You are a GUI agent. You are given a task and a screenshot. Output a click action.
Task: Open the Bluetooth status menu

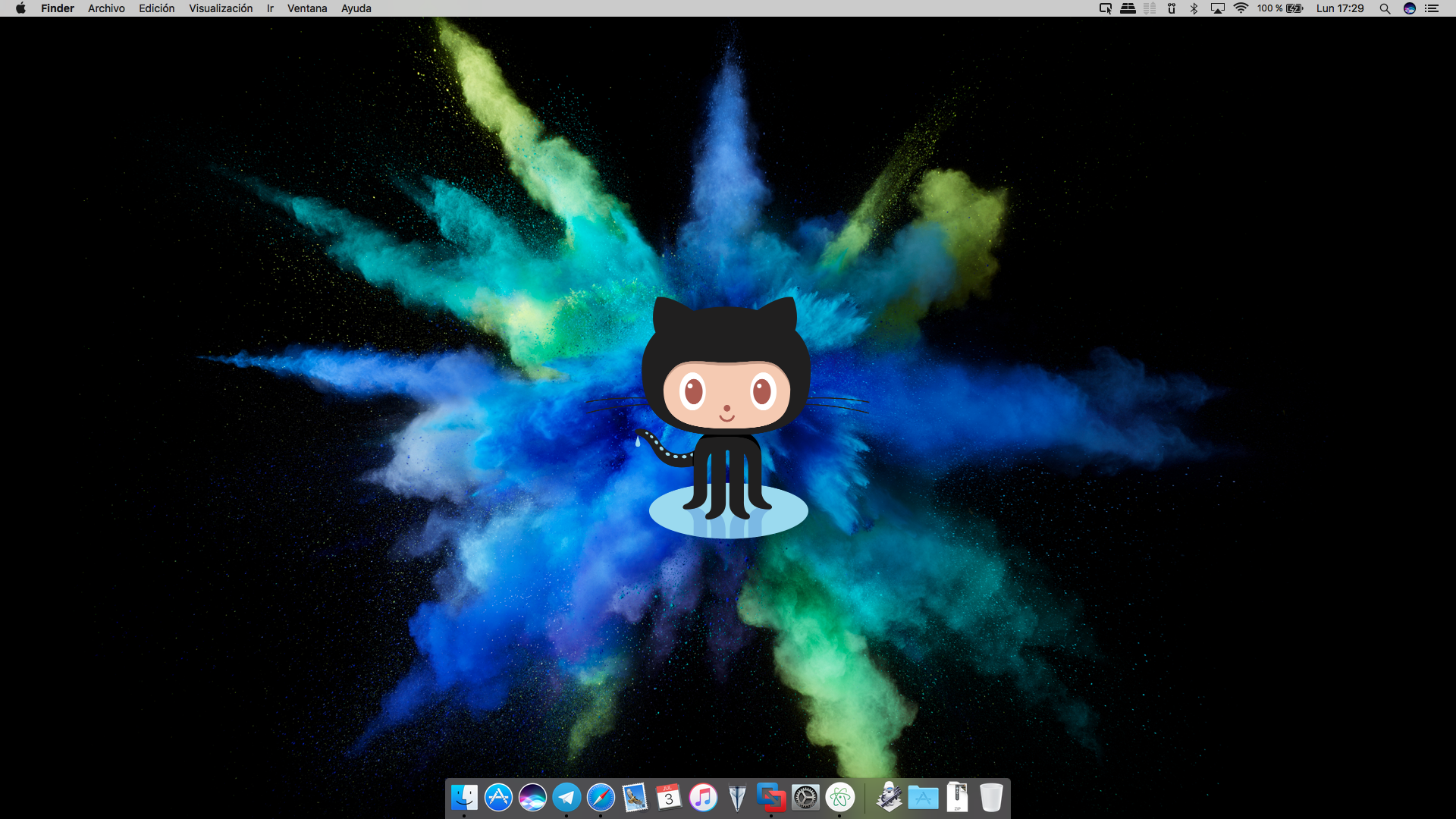pos(1194,8)
